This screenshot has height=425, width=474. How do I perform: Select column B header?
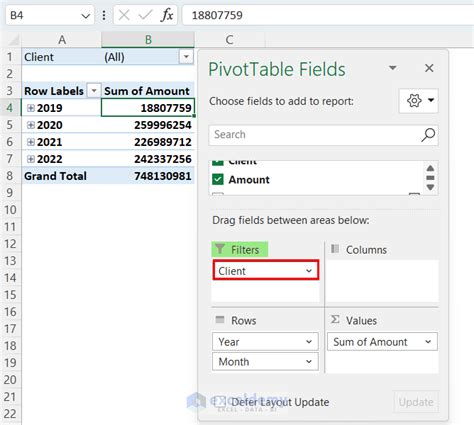[x=148, y=40]
